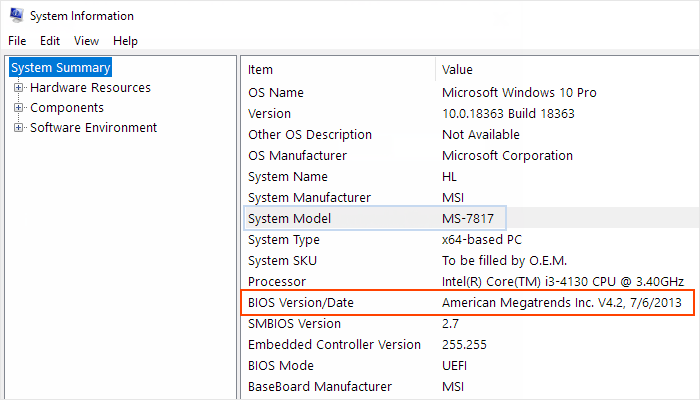
Task: Open the View menu
Action: [x=86, y=41]
